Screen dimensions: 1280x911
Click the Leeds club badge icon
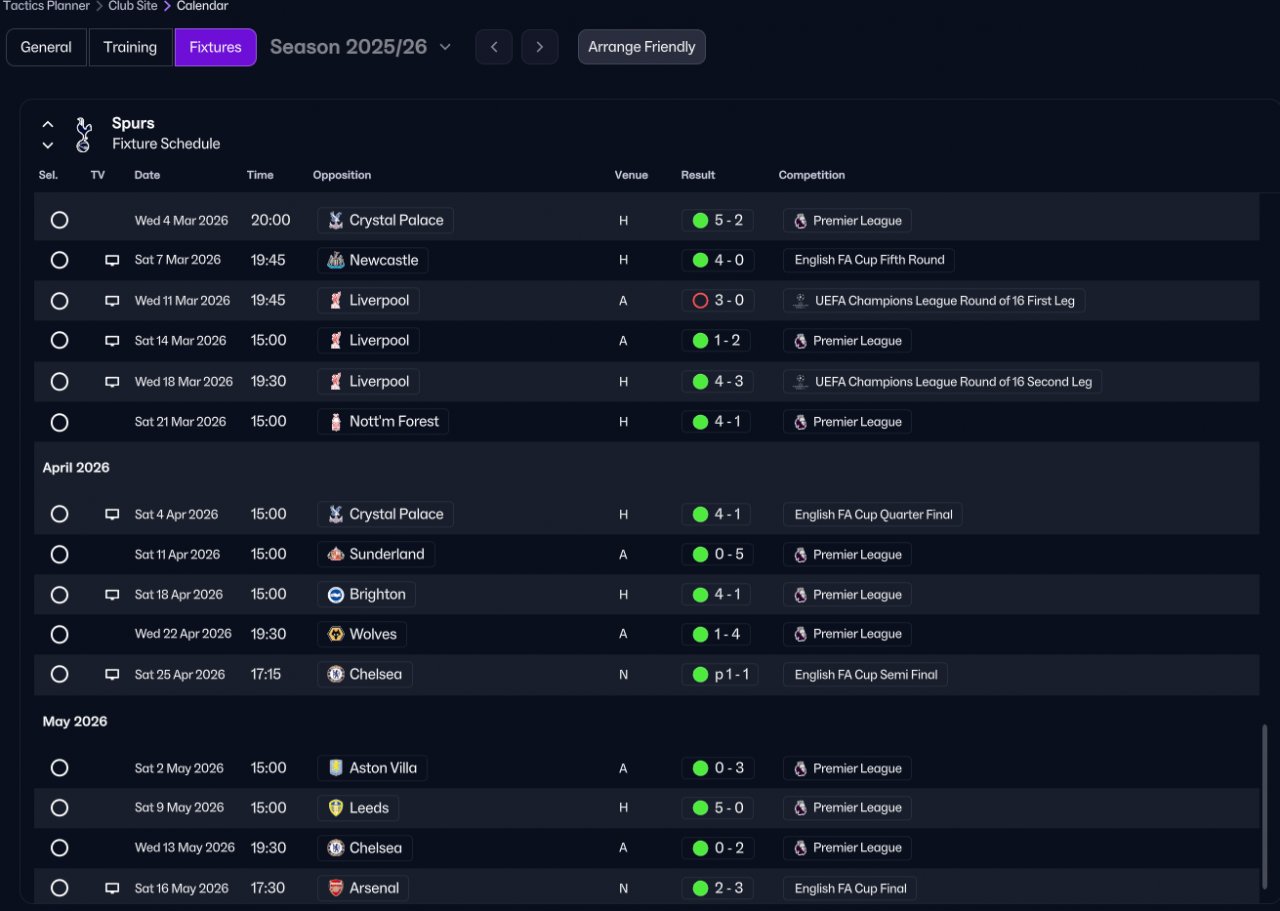[336, 808]
